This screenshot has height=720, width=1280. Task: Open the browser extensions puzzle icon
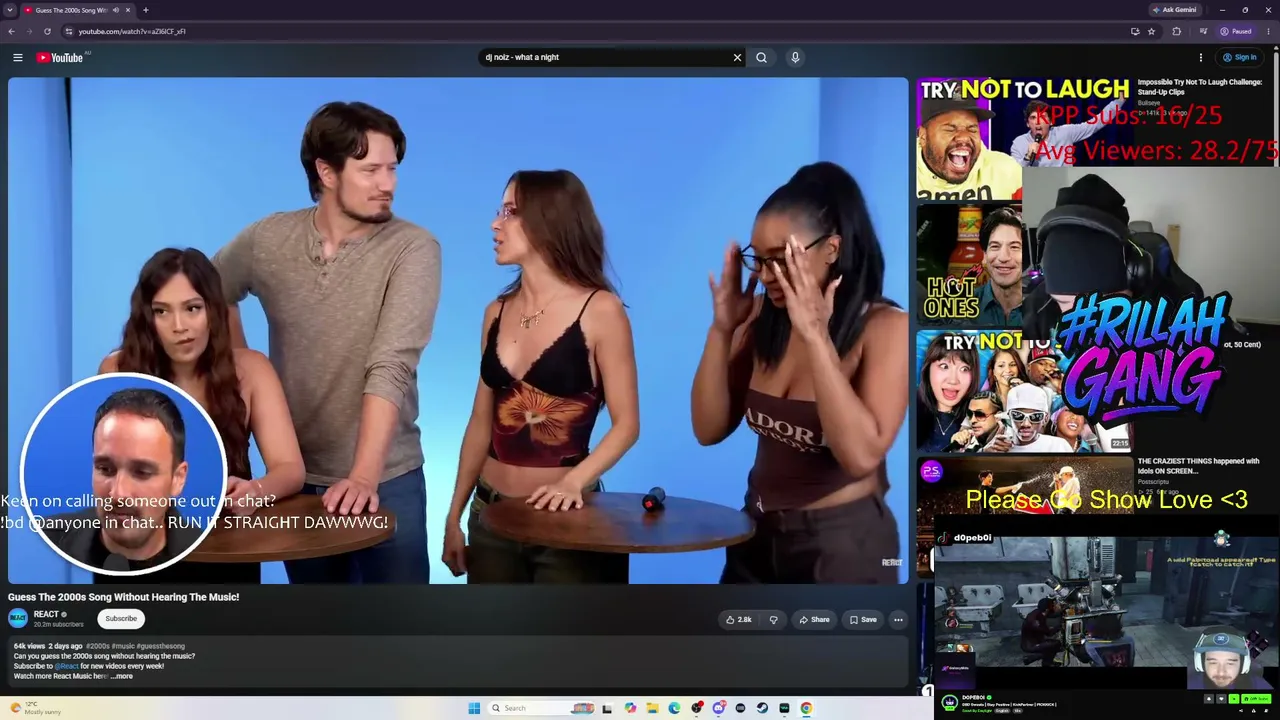pos(1176,31)
